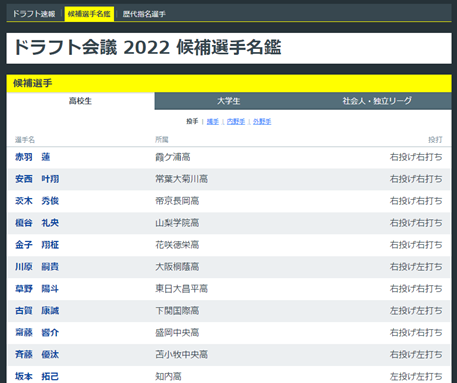Open player 赤羽 蓮 profile
Viewport: 457px width, 383px height.
pos(32,157)
